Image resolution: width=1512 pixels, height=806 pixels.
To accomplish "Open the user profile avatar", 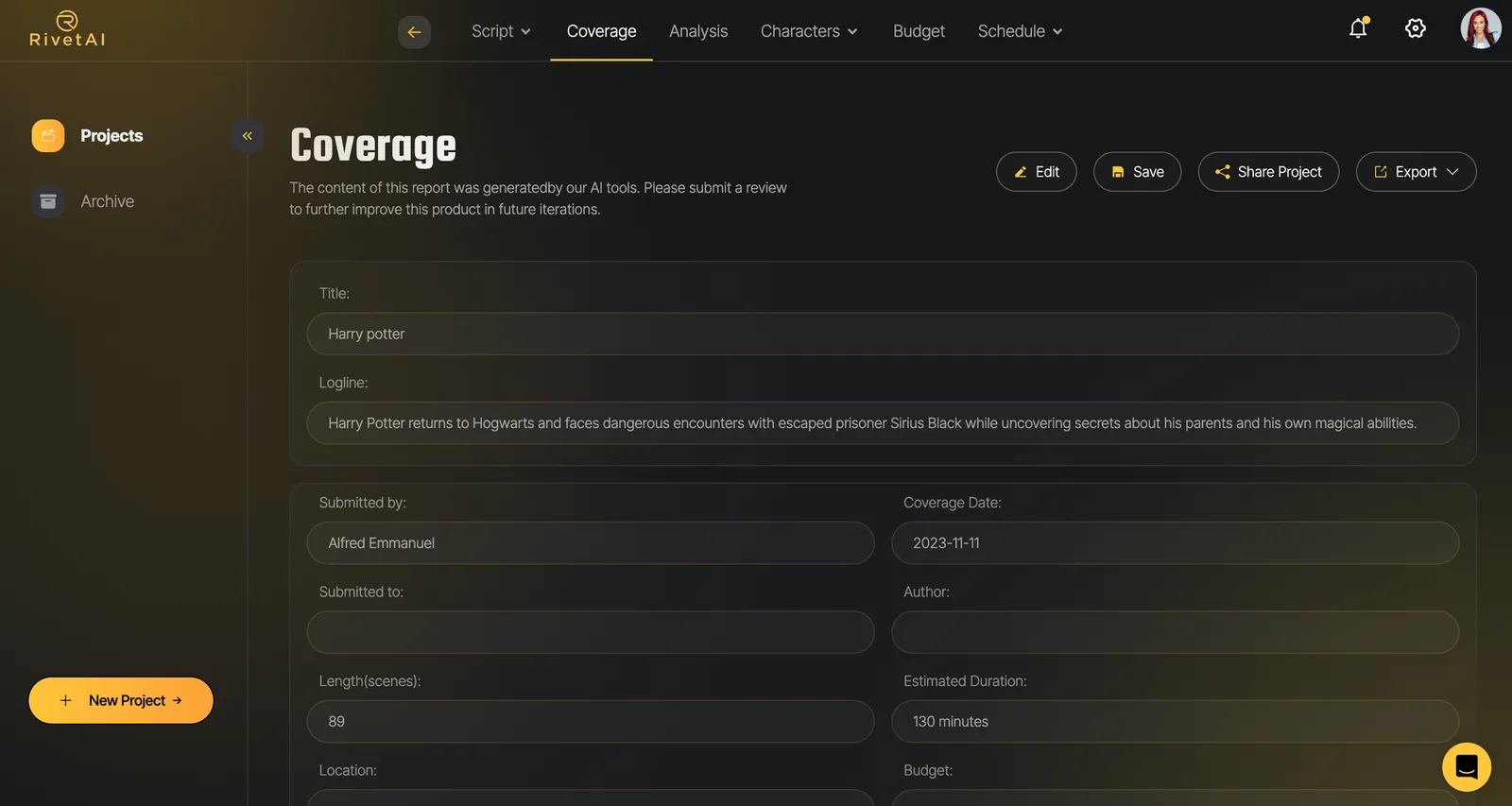I will click(1481, 28).
